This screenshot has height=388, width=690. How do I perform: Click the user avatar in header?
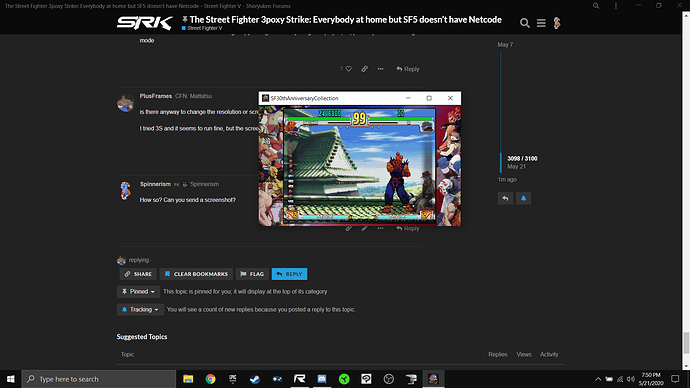(557, 23)
